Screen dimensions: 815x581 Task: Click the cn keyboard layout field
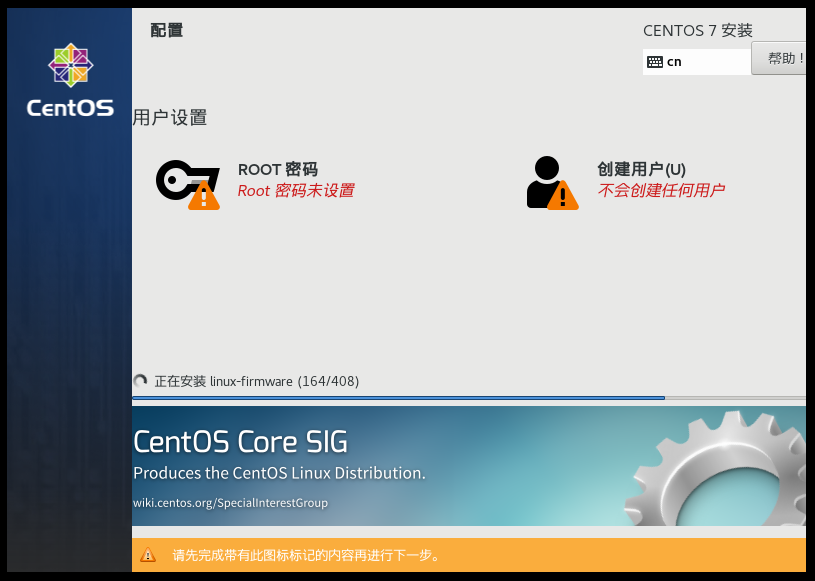pyautogui.click(x=696, y=62)
